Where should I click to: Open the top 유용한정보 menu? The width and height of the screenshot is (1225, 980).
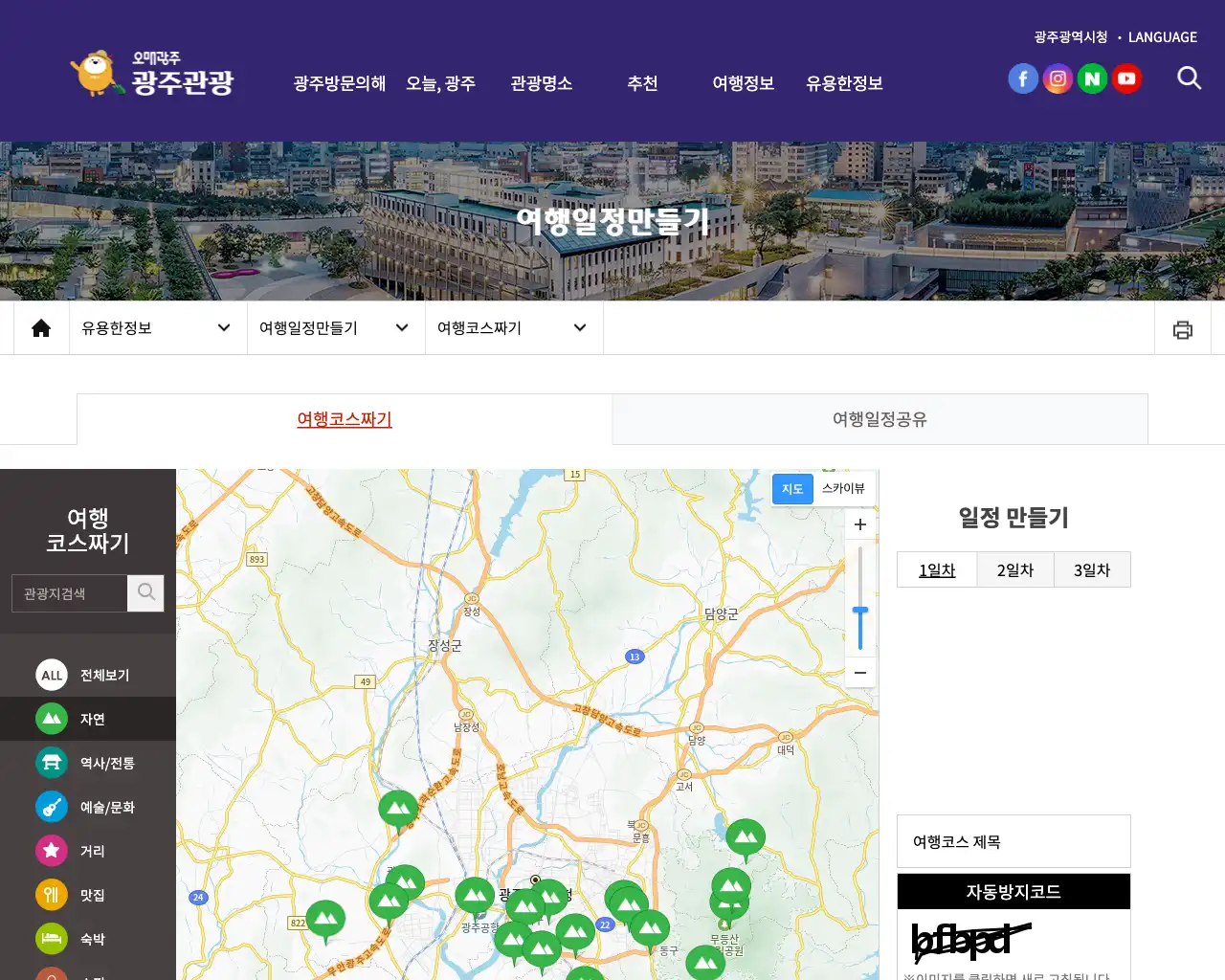click(844, 83)
